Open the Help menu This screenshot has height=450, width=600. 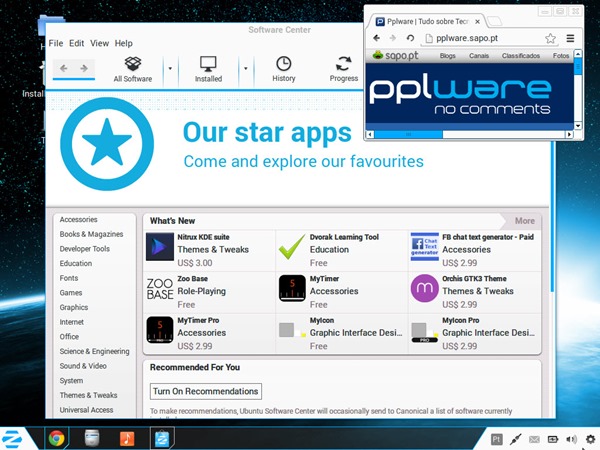pyautogui.click(x=124, y=43)
